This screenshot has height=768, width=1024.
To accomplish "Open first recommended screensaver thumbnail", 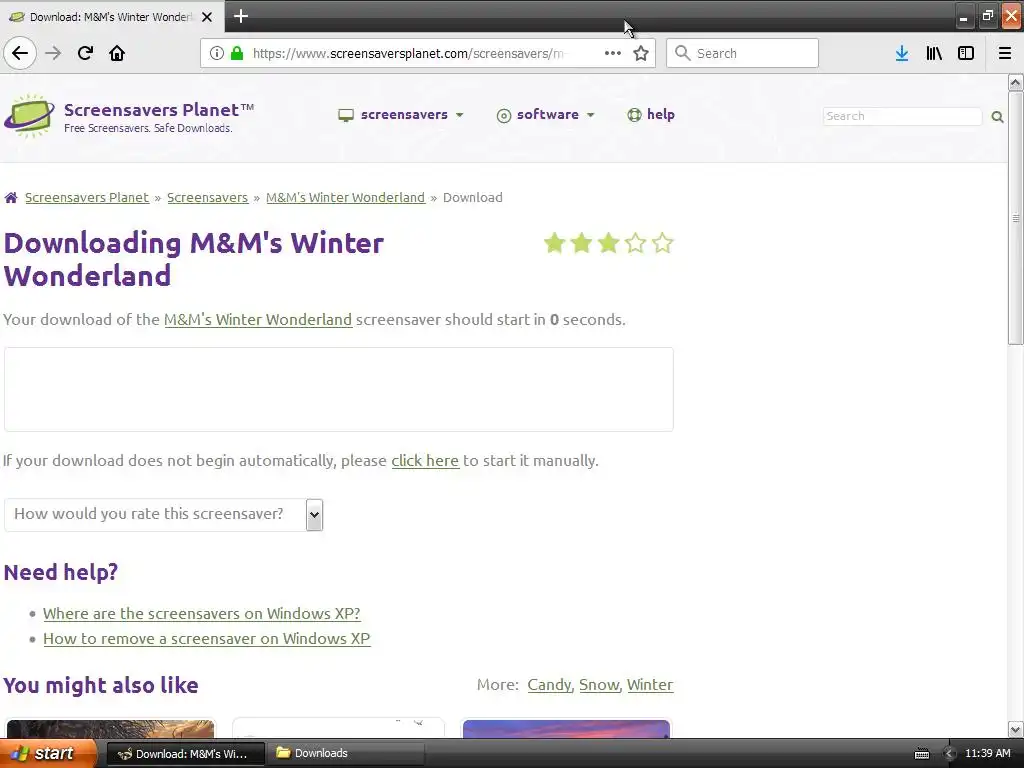I will [110, 729].
